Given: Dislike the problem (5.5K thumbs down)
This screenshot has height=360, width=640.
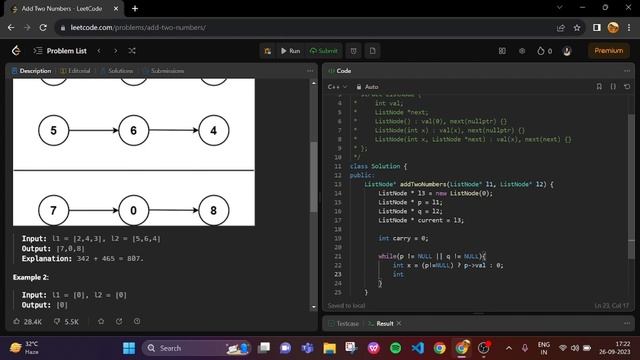Looking at the screenshot, I should pos(66,322).
